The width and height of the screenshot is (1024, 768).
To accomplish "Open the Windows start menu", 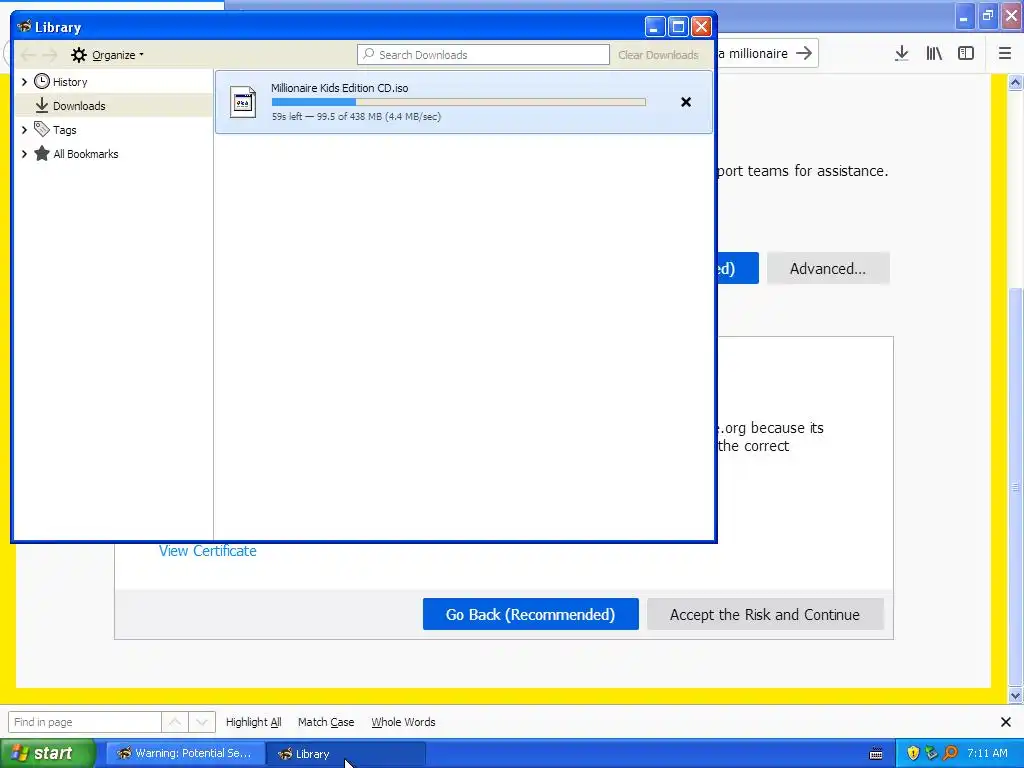I will (48, 754).
